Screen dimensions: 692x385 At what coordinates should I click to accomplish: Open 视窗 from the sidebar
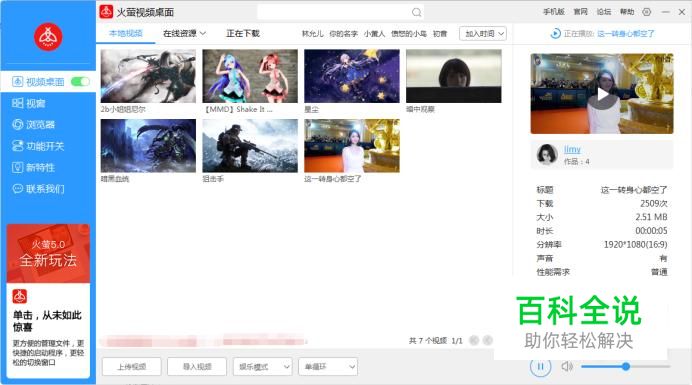click(x=29, y=103)
